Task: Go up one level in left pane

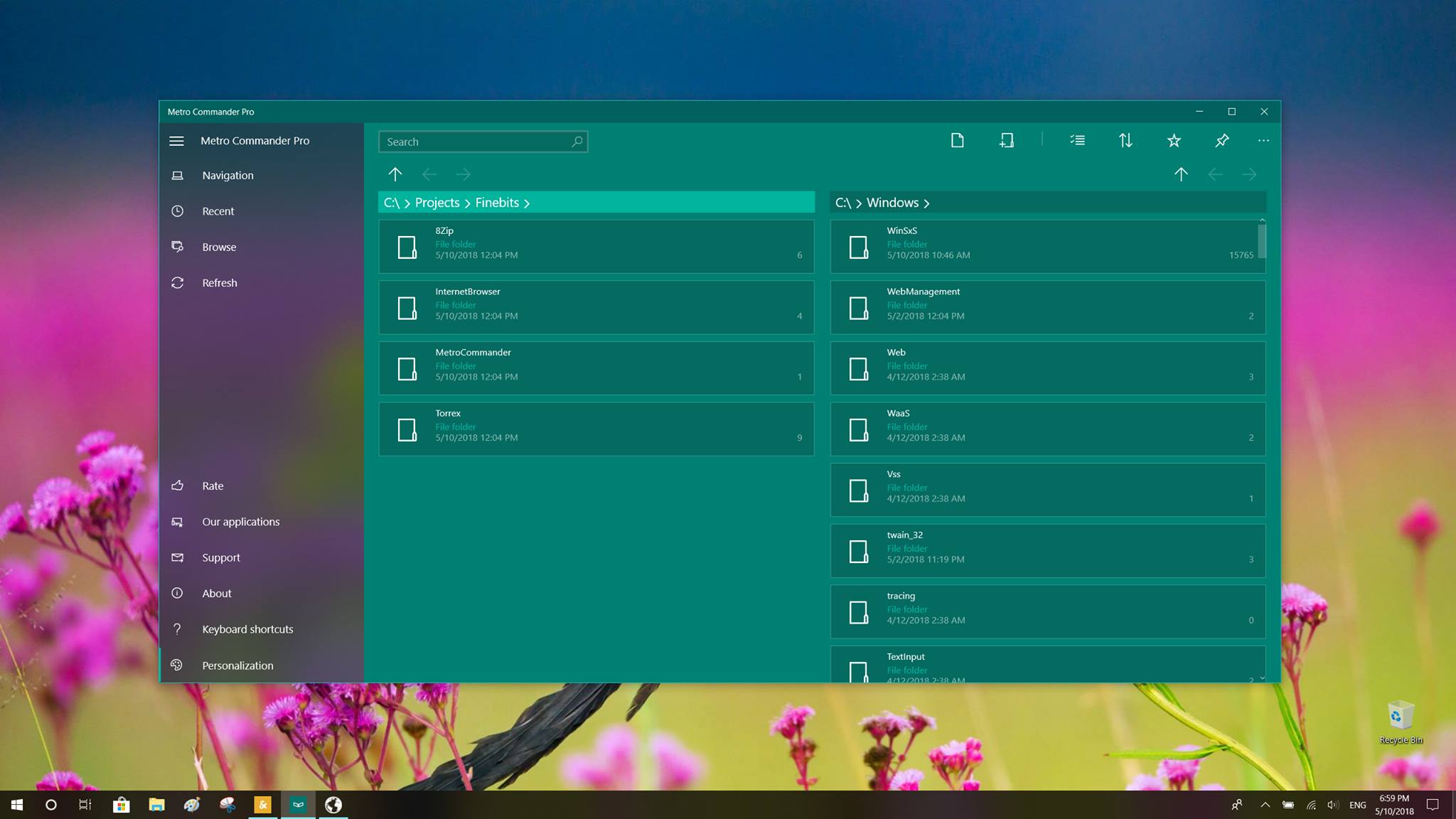Action: click(x=395, y=174)
